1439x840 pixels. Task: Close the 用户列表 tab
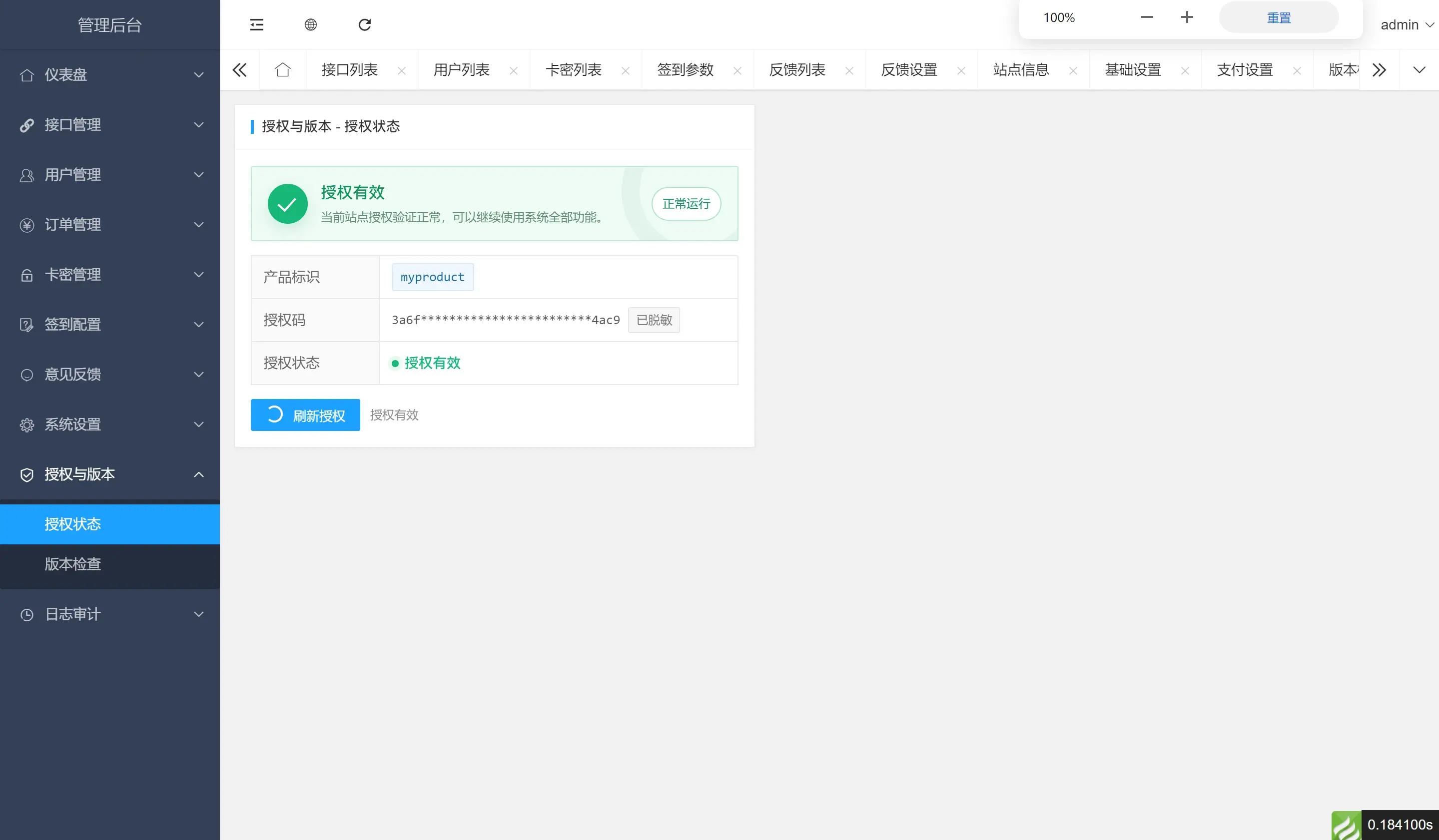pyautogui.click(x=513, y=71)
